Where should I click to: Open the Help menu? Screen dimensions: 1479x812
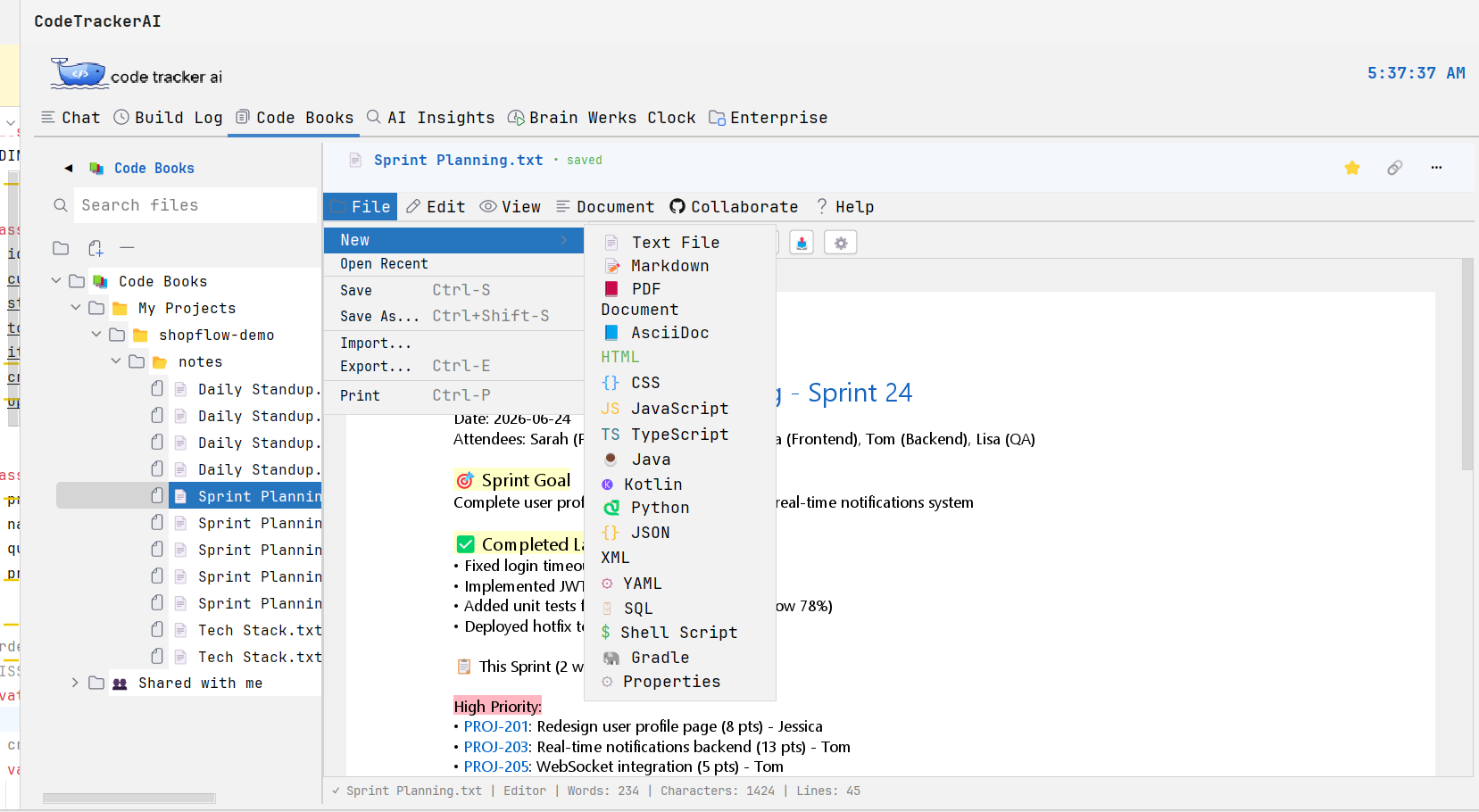click(845, 207)
